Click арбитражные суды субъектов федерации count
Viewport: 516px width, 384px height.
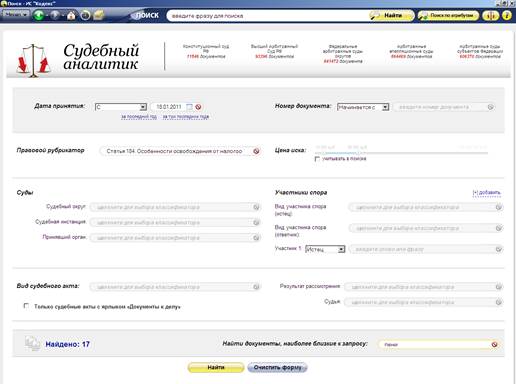pos(480,56)
